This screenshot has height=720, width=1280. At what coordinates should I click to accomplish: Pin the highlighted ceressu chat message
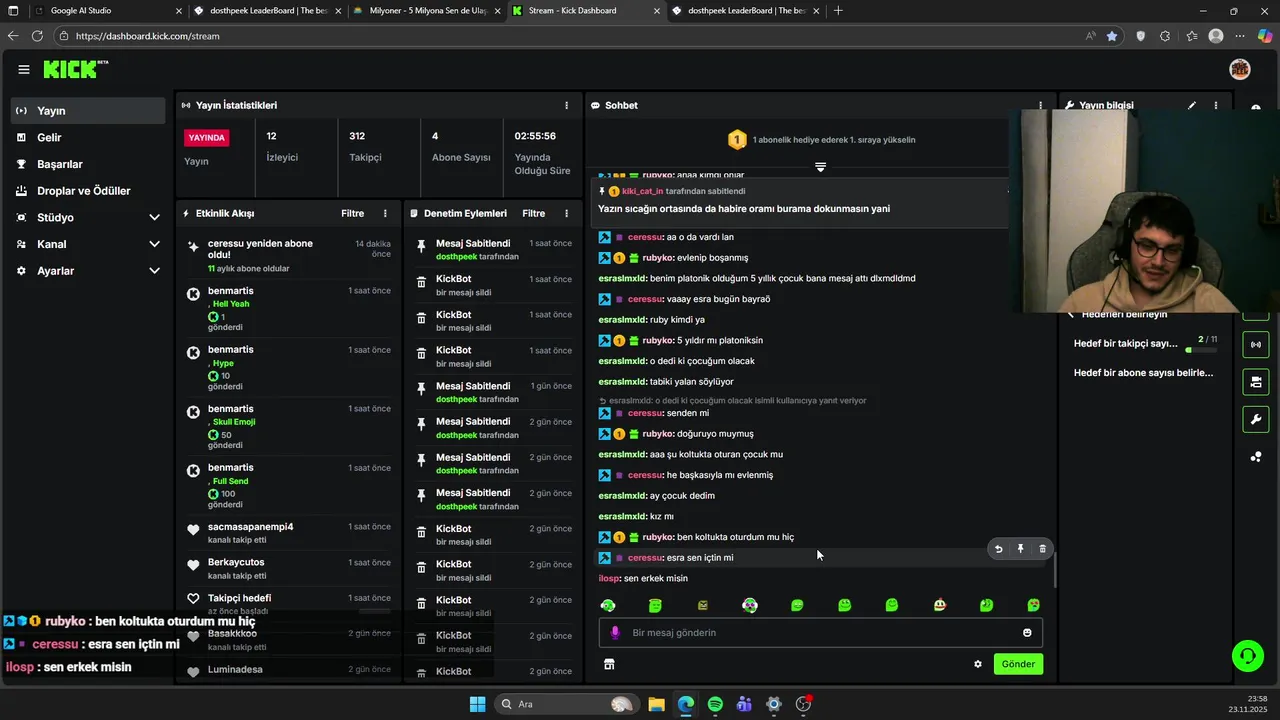click(1020, 548)
